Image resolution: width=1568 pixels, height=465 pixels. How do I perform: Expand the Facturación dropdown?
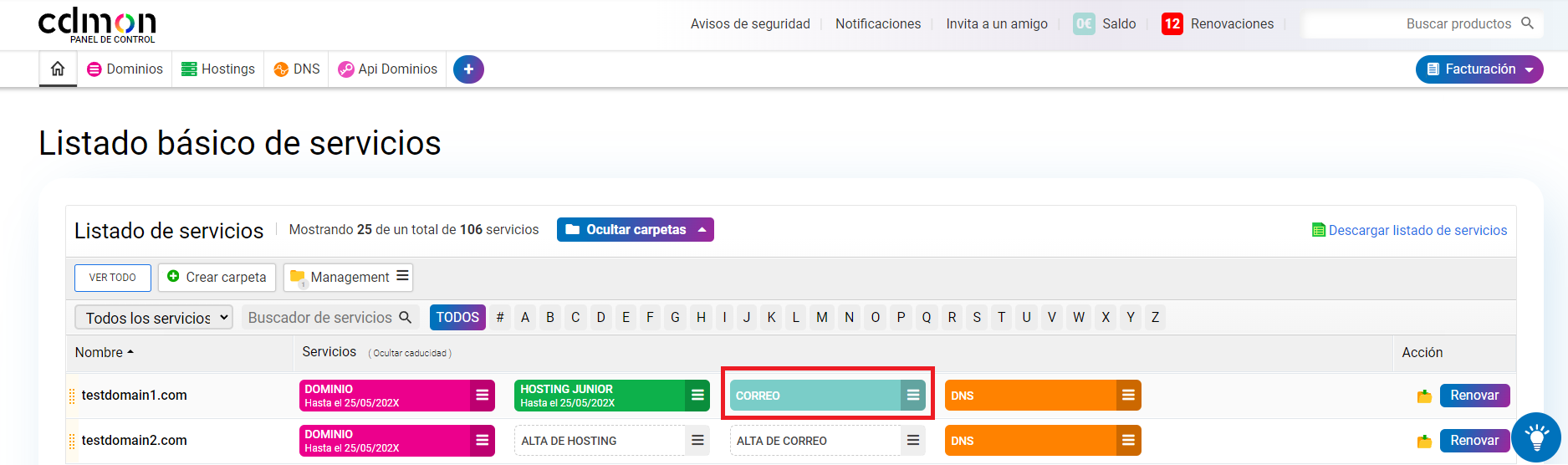pyautogui.click(x=1479, y=69)
